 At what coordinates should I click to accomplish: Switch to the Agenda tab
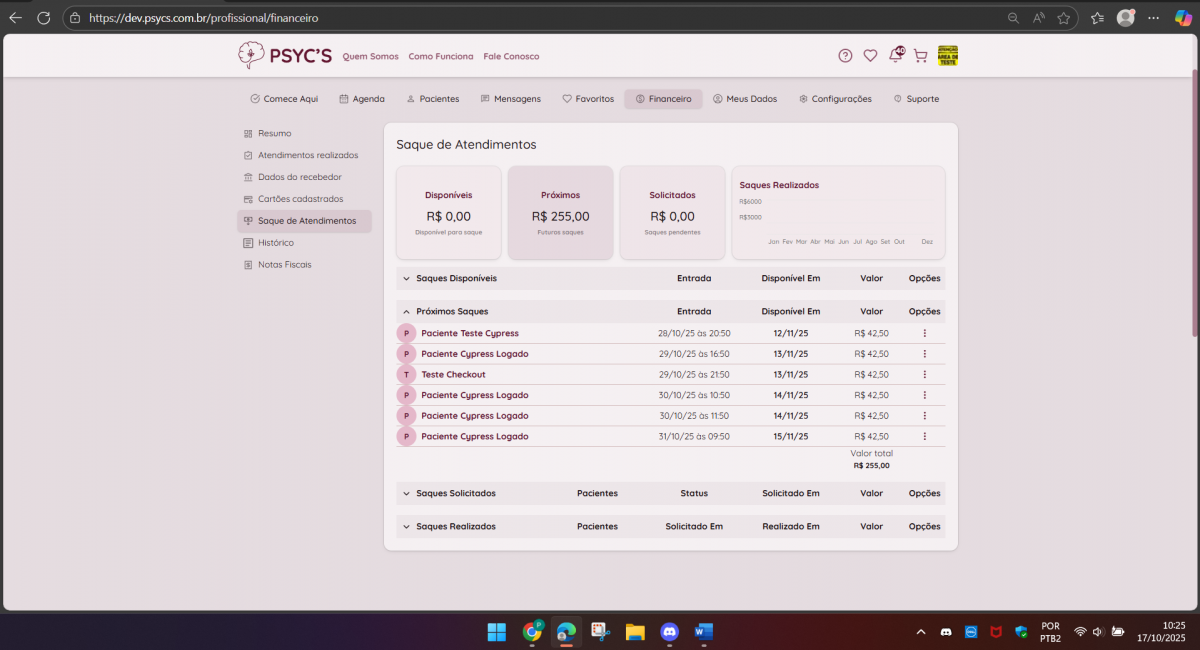coord(362,99)
